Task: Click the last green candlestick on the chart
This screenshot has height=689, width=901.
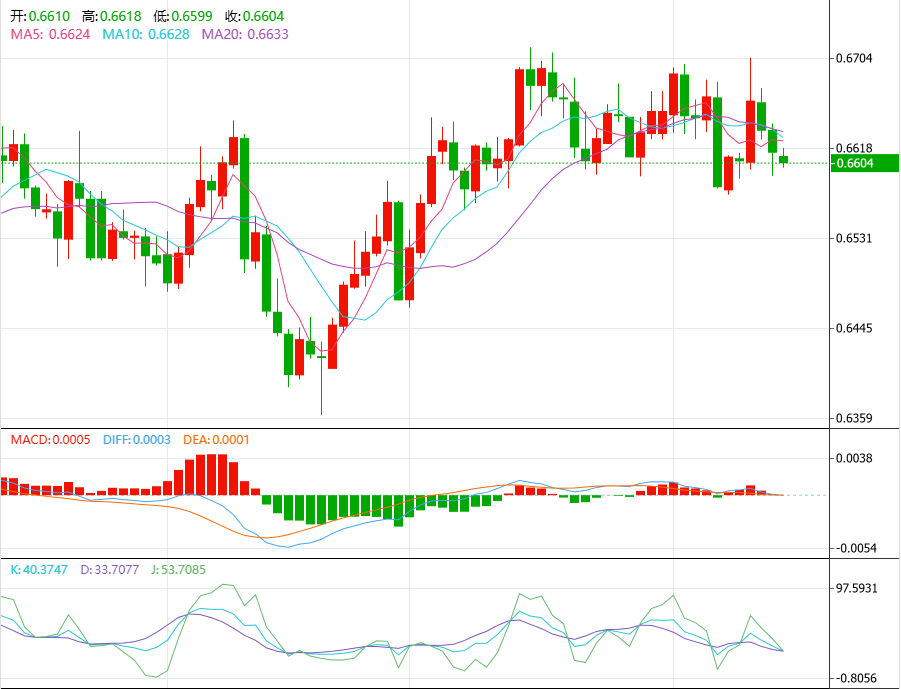Action: click(x=783, y=159)
